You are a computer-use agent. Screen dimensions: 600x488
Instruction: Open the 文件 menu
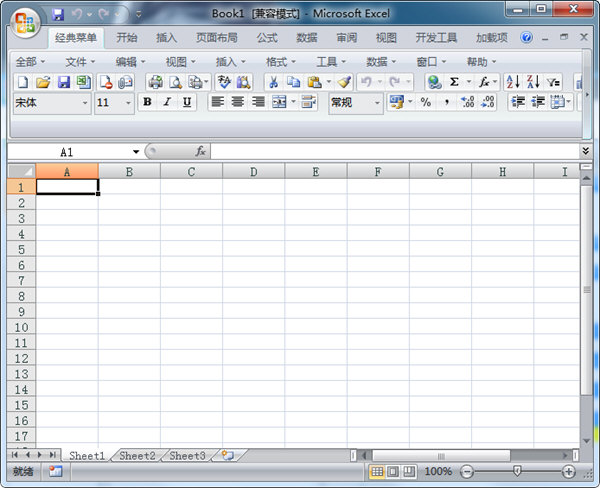(80, 62)
